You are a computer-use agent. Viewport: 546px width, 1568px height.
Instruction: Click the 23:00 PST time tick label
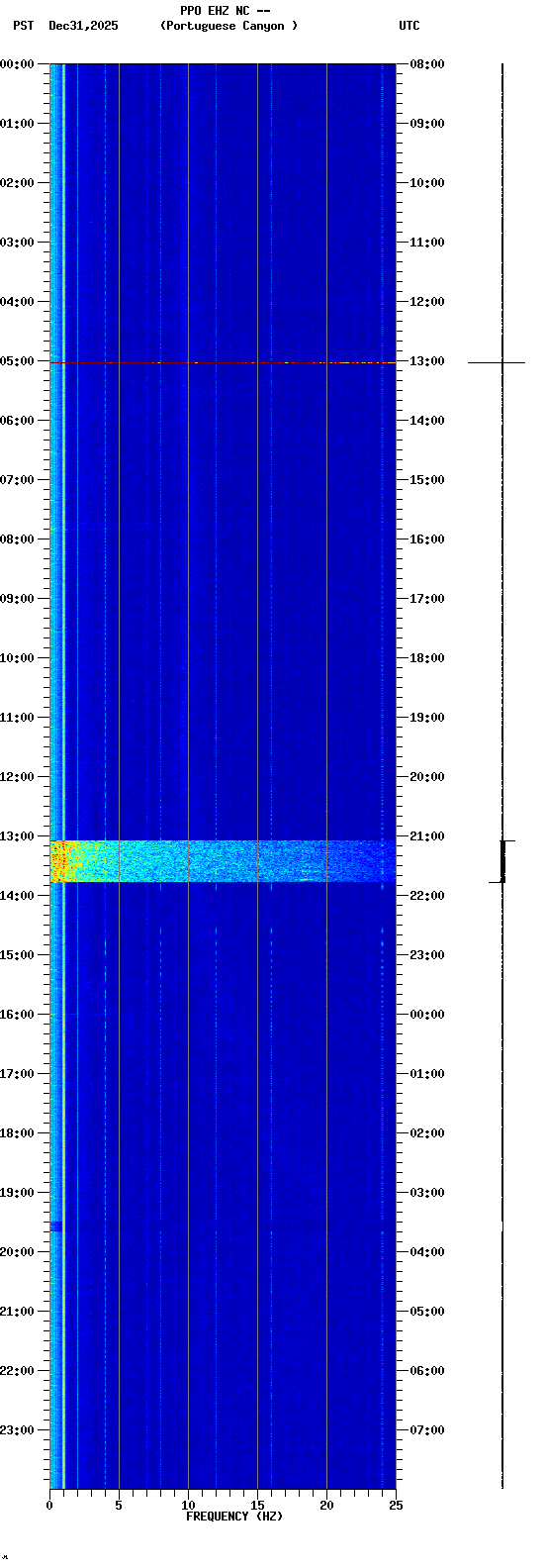17,1430
